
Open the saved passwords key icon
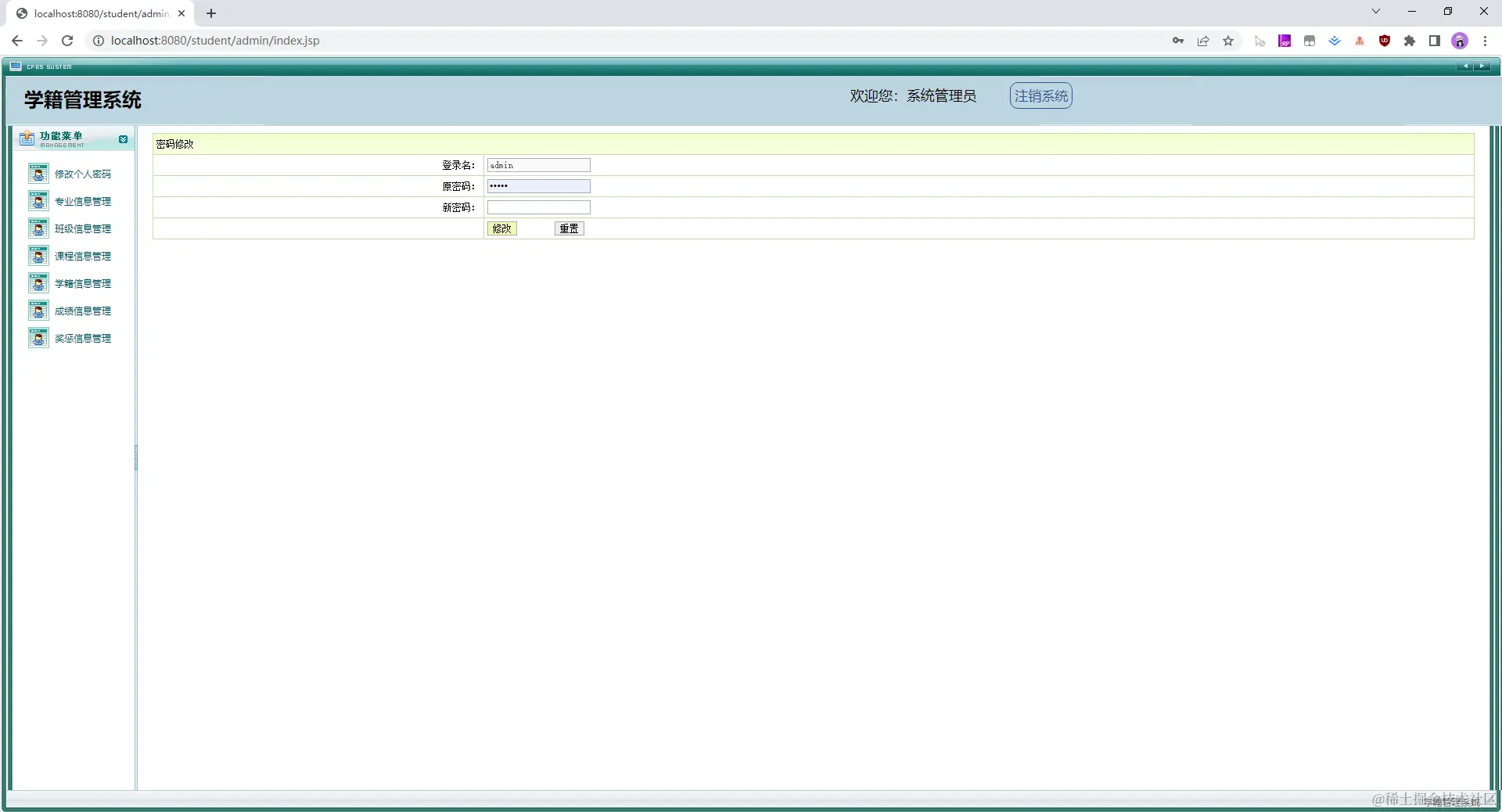(1178, 41)
